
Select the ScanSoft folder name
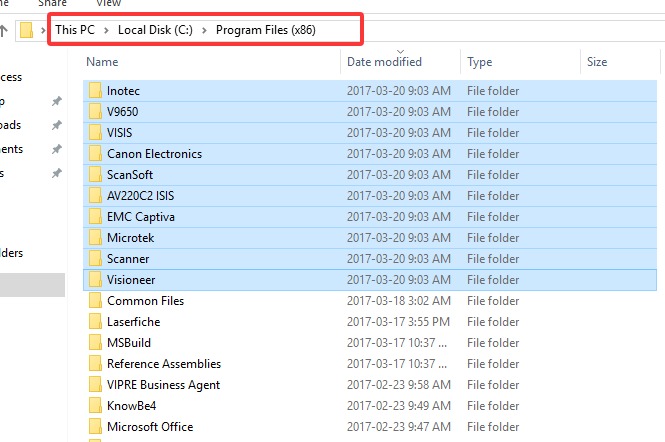click(130, 175)
